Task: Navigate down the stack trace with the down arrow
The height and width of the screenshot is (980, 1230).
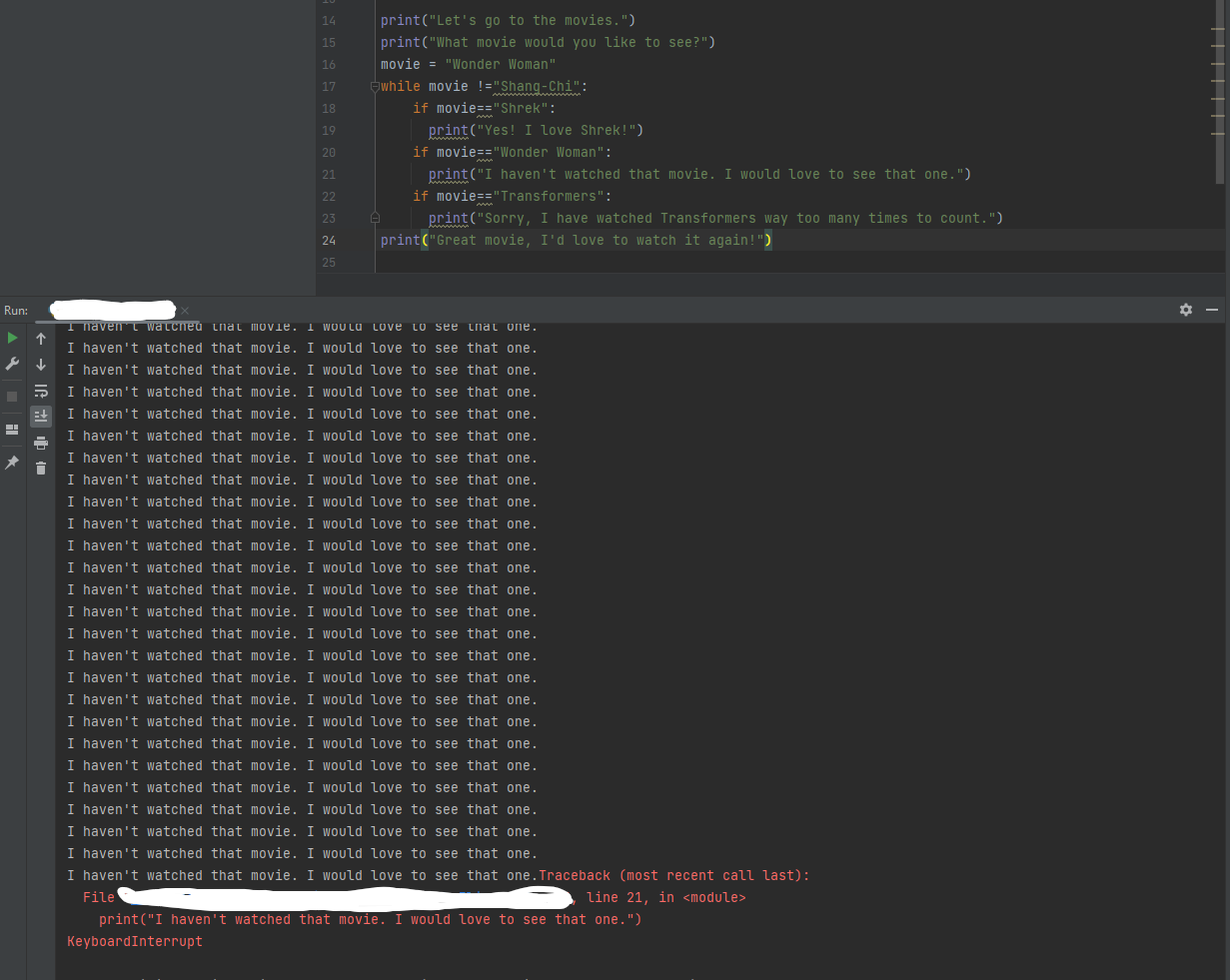Action: (x=40, y=365)
